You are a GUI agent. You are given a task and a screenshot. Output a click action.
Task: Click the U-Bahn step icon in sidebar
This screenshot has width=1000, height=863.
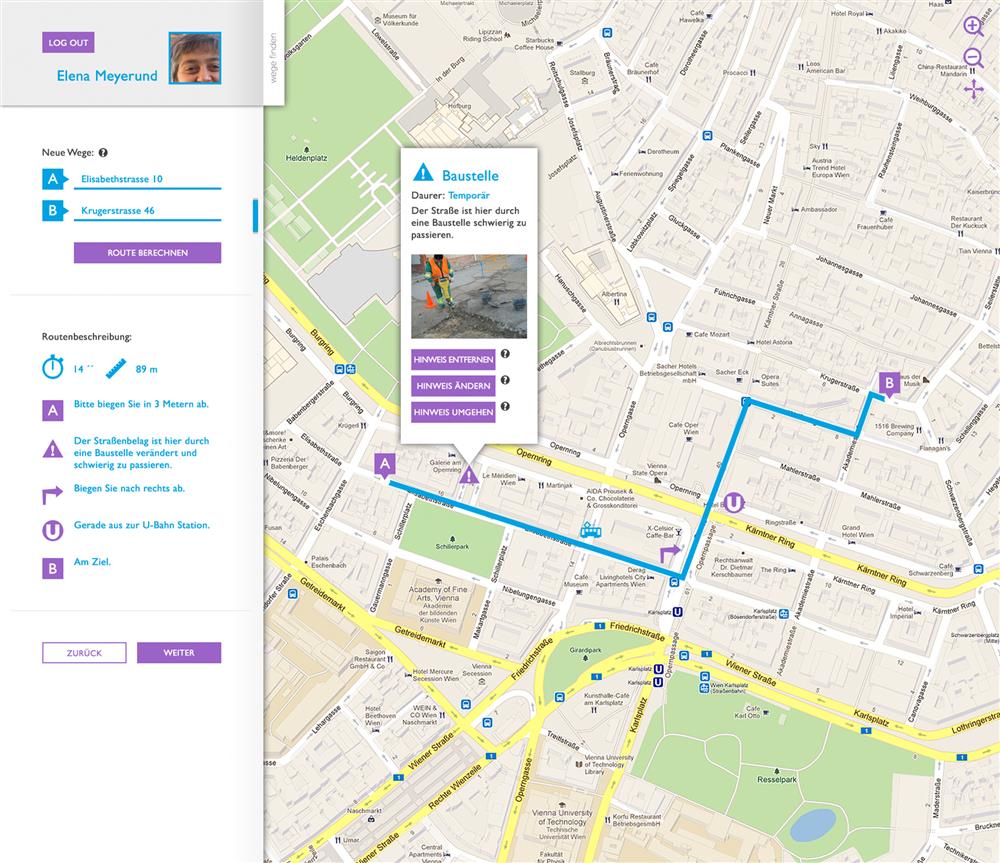(x=53, y=531)
